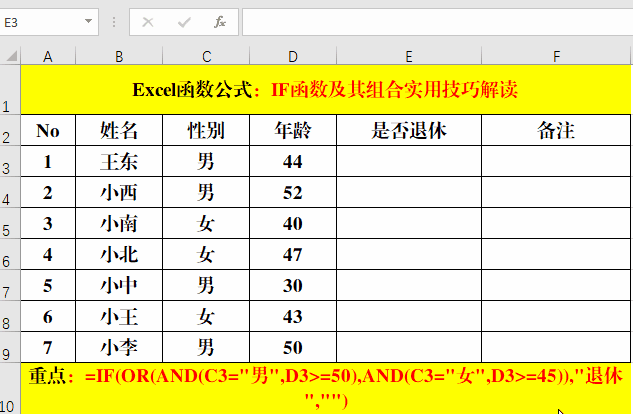Click the cell containing '小李'
The image size is (633, 414).
tap(119, 347)
